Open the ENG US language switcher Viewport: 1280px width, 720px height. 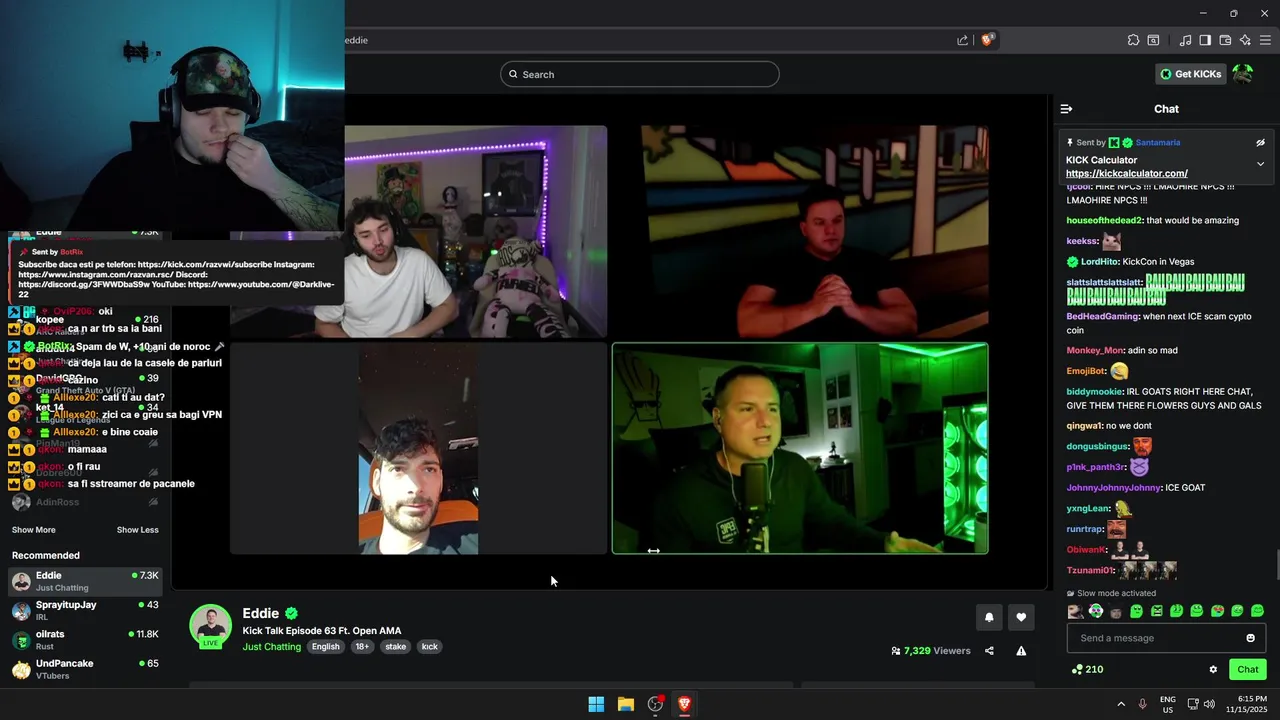pyautogui.click(x=1167, y=704)
